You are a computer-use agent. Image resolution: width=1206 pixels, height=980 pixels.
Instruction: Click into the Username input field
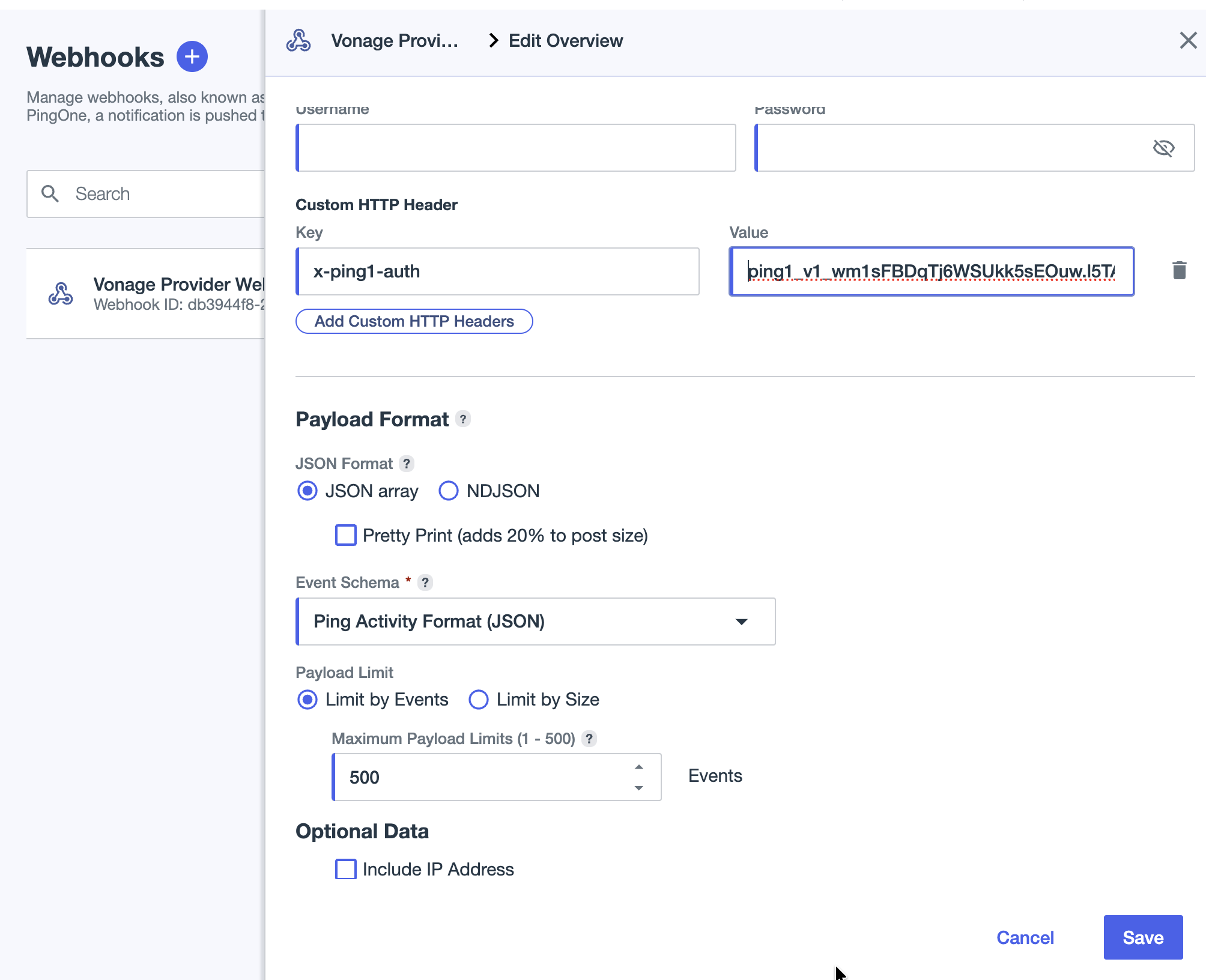coord(516,148)
